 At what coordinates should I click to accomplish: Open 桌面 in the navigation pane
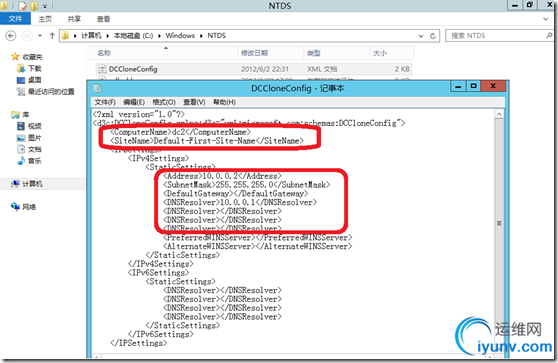coord(35,80)
